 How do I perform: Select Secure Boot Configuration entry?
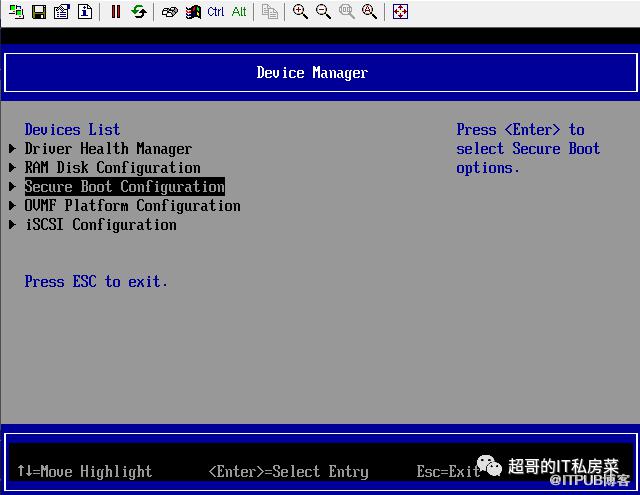click(124, 187)
